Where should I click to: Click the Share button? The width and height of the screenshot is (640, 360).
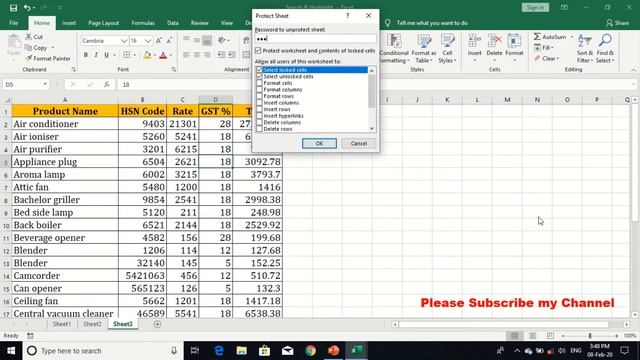click(617, 23)
